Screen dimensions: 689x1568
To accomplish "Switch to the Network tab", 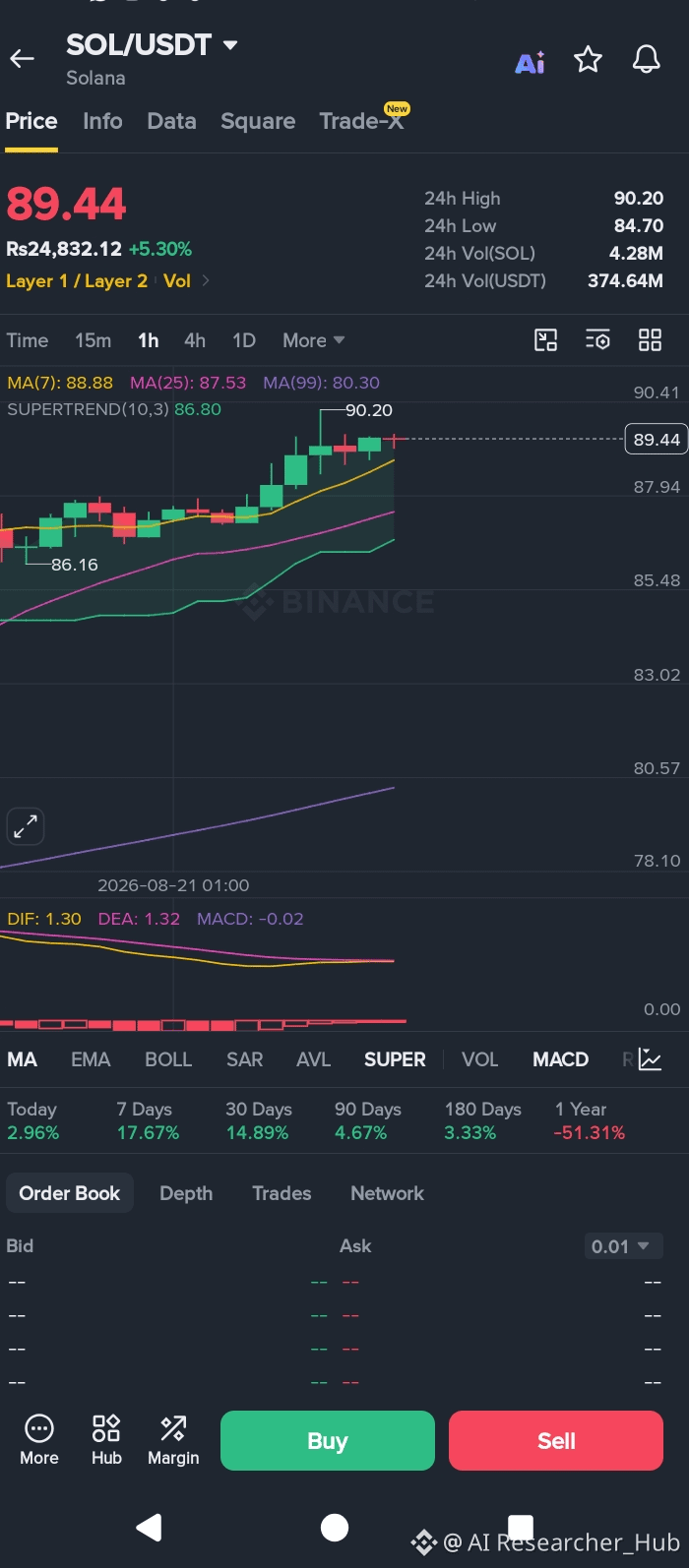I will [387, 1193].
